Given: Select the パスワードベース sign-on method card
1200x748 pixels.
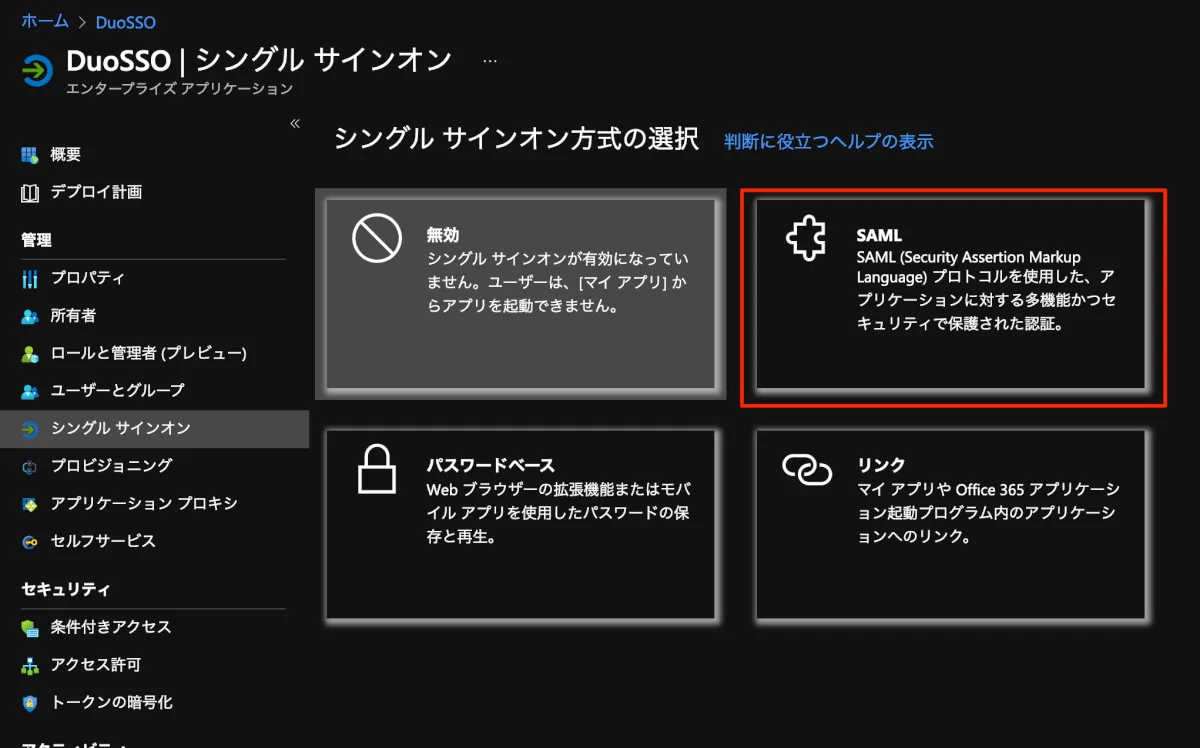Looking at the screenshot, I should pos(520,524).
